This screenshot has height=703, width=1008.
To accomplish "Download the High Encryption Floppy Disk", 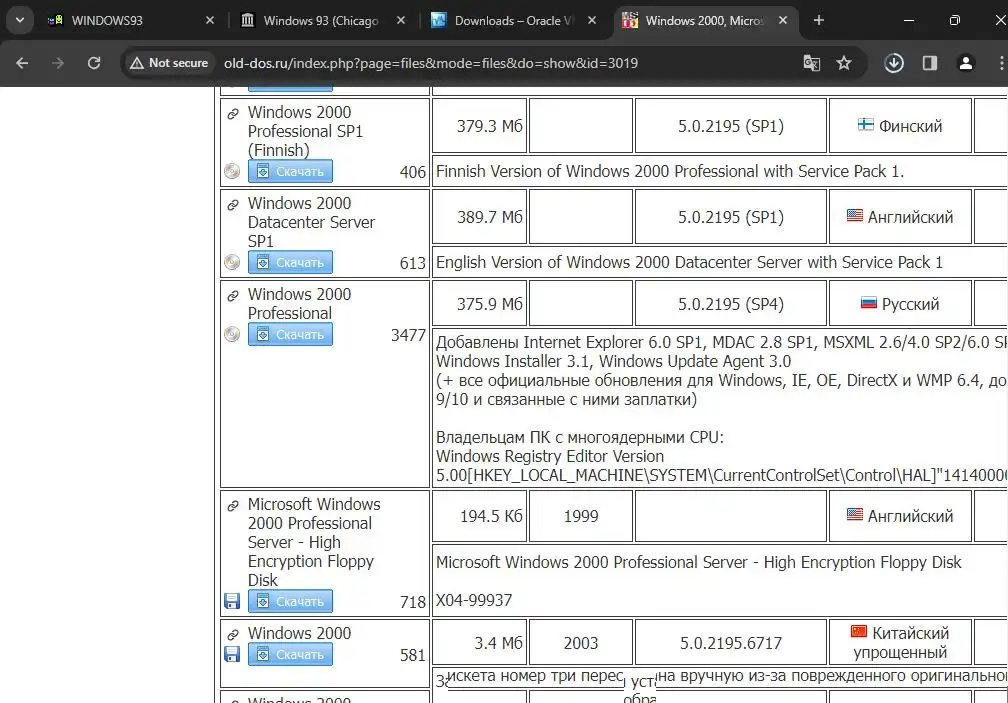I will point(291,601).
